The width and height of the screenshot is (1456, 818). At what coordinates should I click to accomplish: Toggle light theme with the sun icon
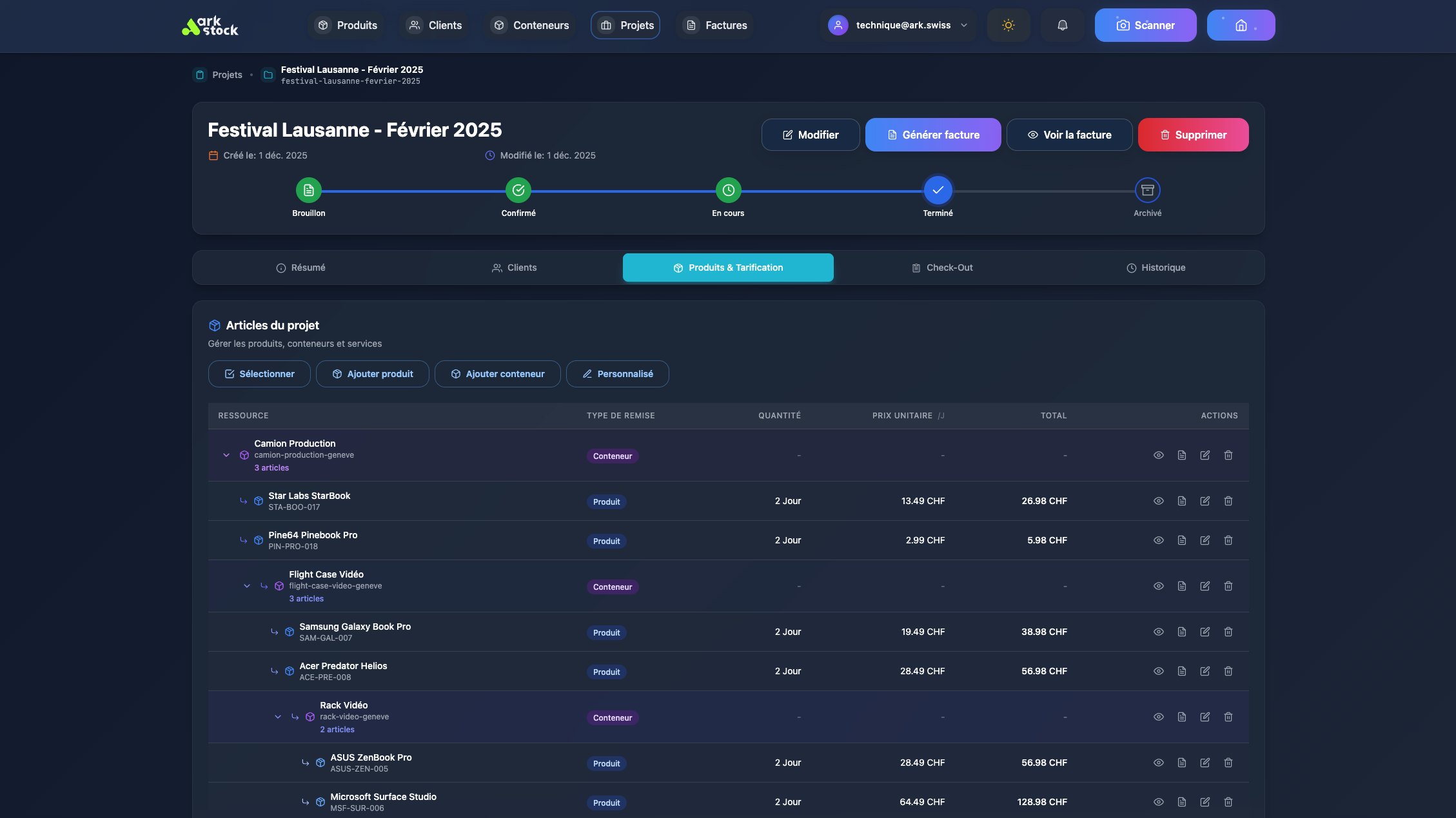[1008, 25]
